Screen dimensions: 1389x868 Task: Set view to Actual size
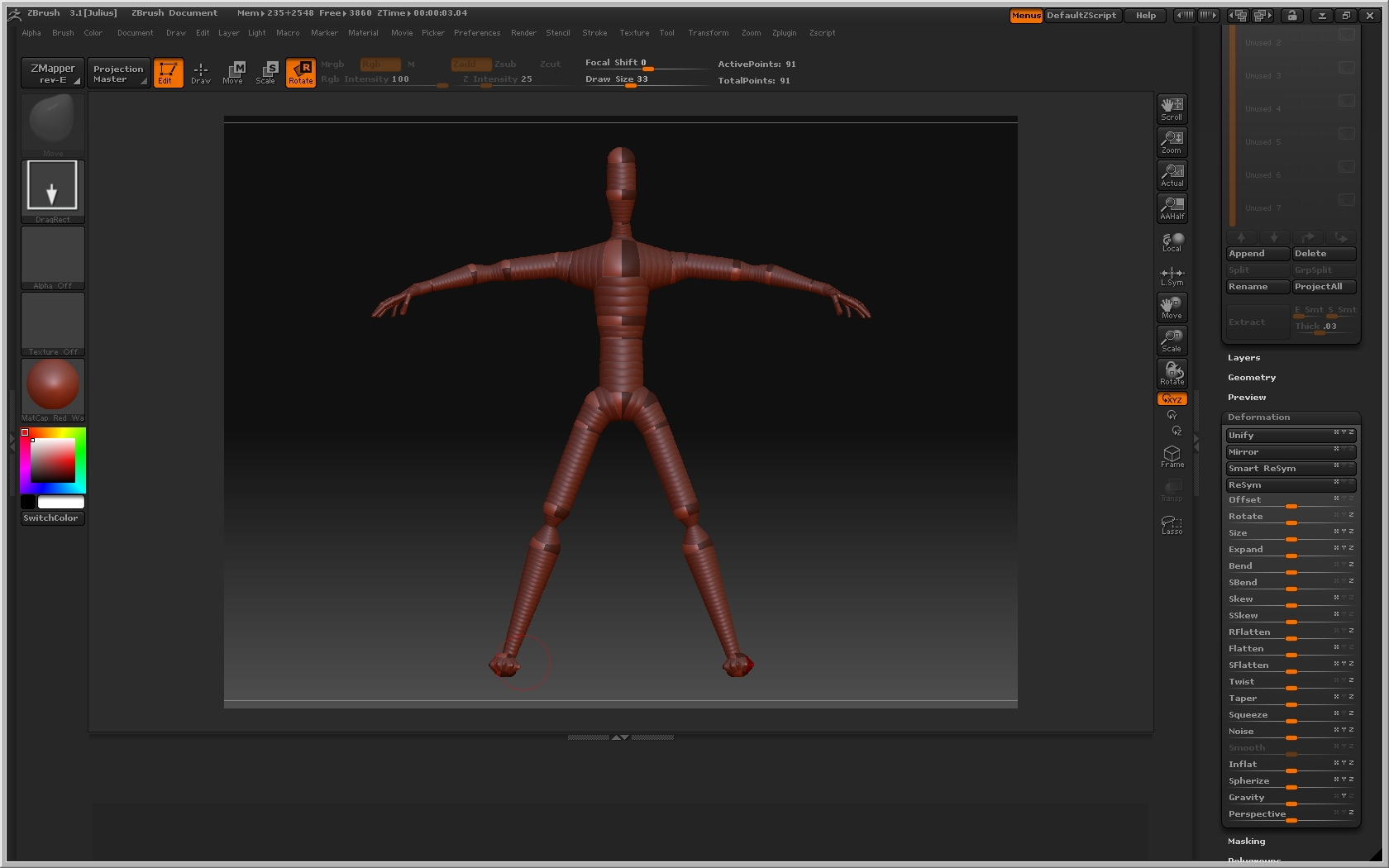(x=1172, y=174)
